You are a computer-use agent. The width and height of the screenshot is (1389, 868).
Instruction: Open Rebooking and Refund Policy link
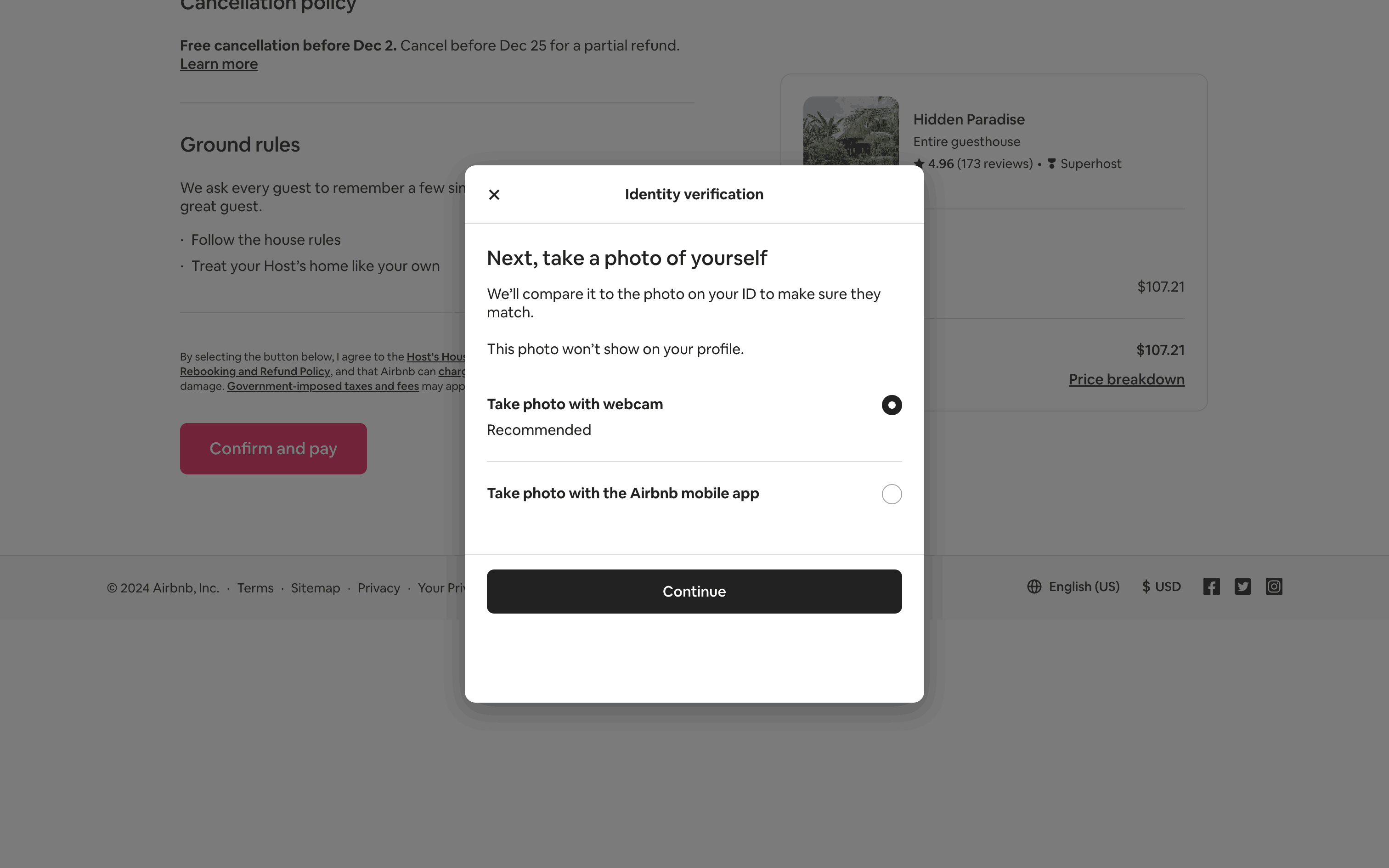click(x=255, y=372)
